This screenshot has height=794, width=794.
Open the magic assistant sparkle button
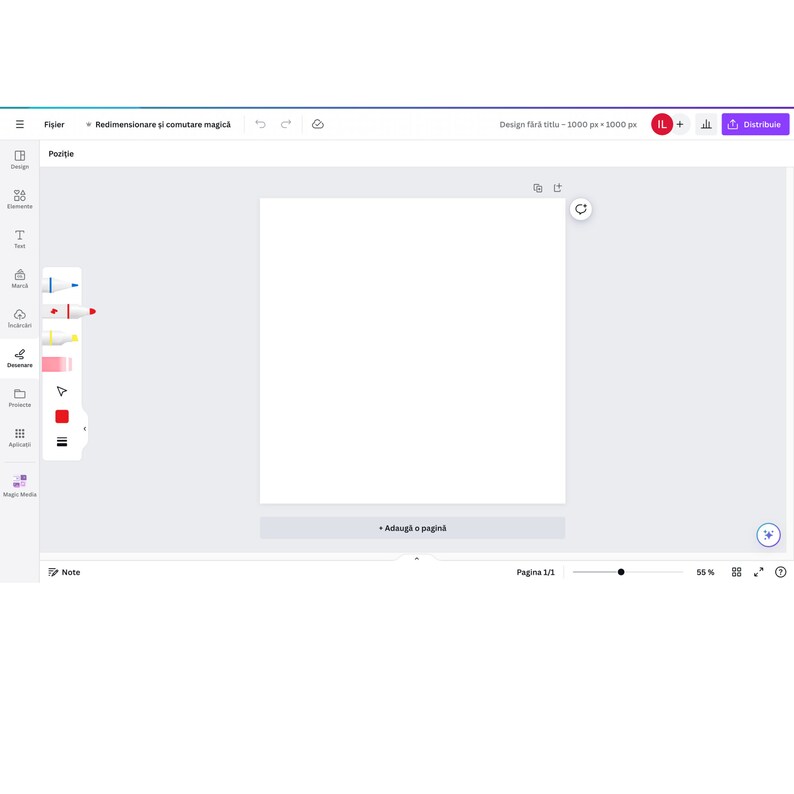[768, 535]
